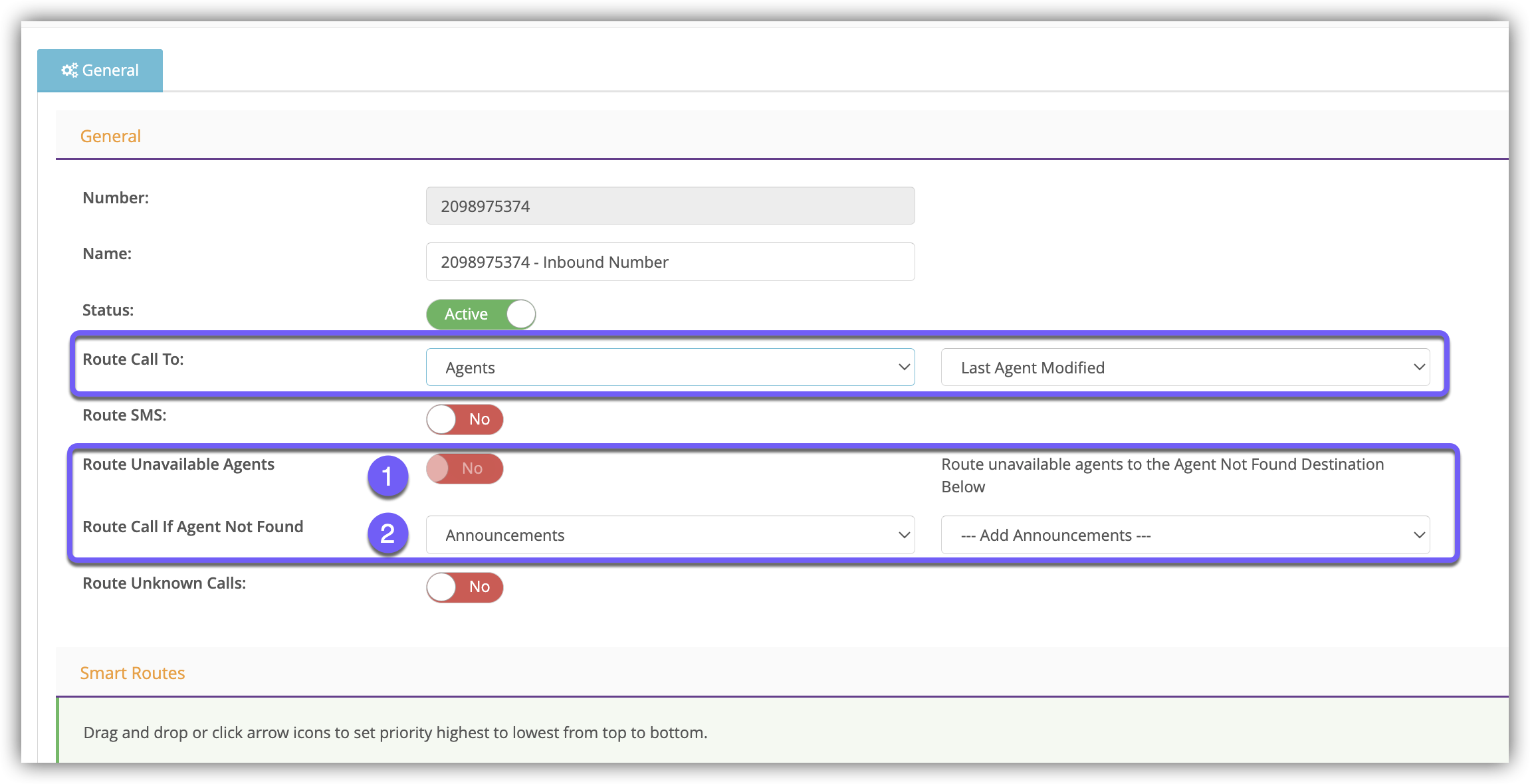Click the gear icon on the General tab
Image resolution: width=1530 pixels, height=784 pixels.
69,70
